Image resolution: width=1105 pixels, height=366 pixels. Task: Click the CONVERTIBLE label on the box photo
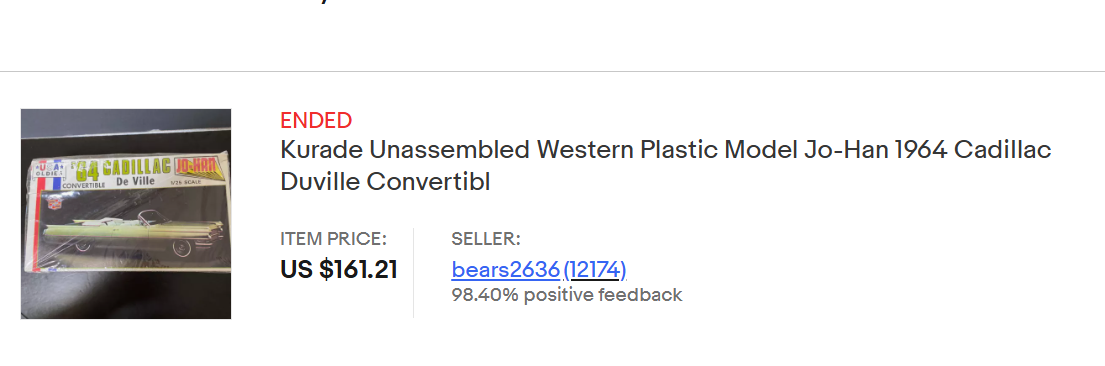click(84, 185)
